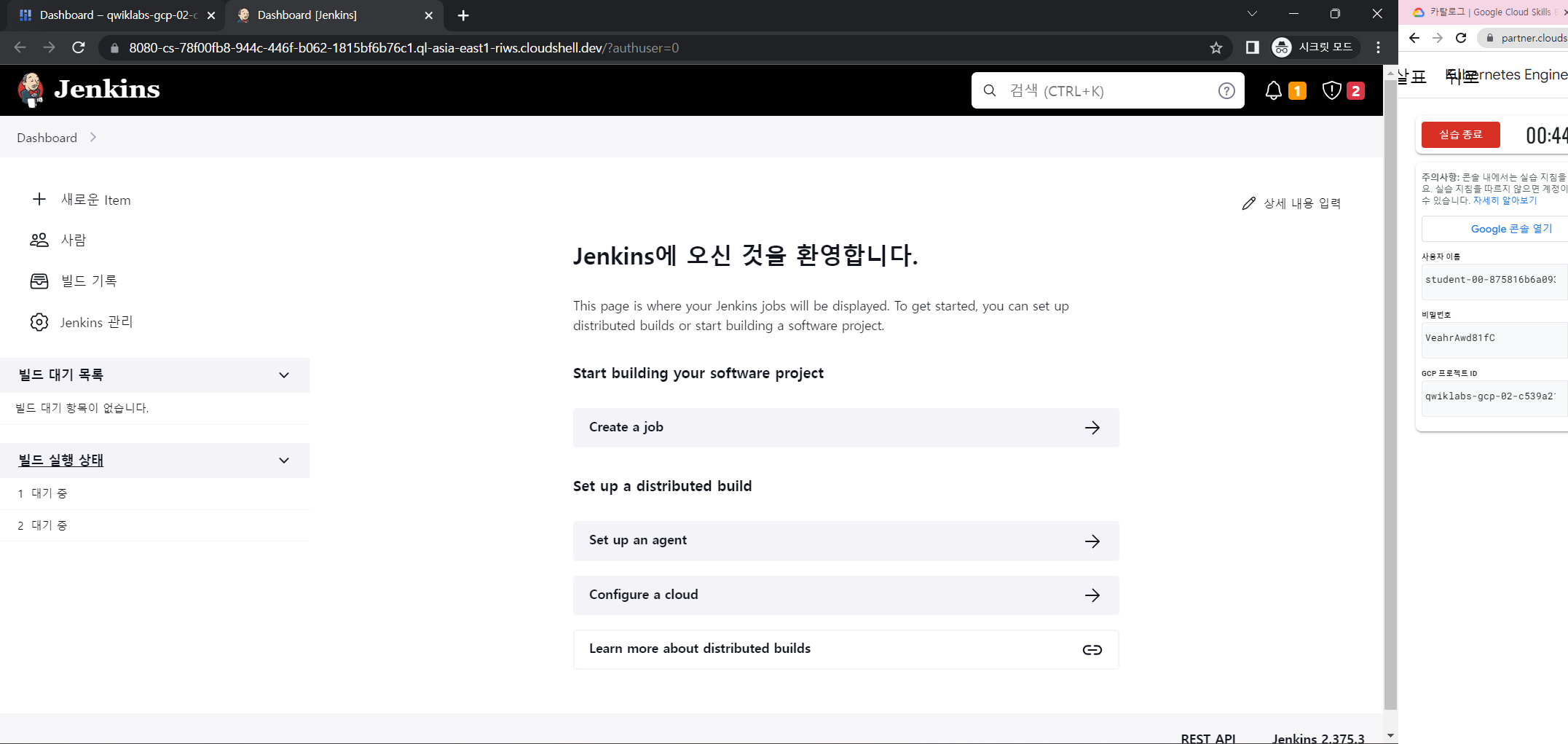The image size is (1568, 744).
Task: Go back in right browser window
Action: [x=1414, y=38]
